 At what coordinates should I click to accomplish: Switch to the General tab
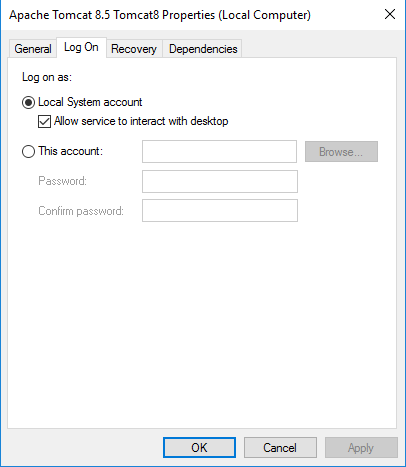click(x=33, y=49)
